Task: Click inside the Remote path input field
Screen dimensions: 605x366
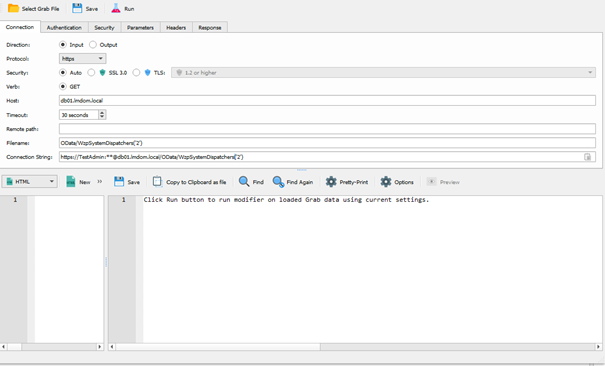Action: click(x=327, y=129)
